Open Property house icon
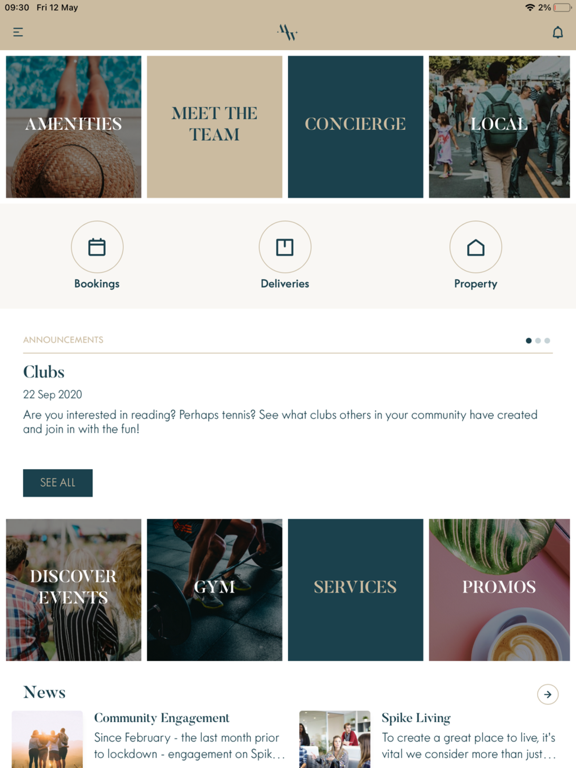Screen dimensions: 576x768 point(476,247)
